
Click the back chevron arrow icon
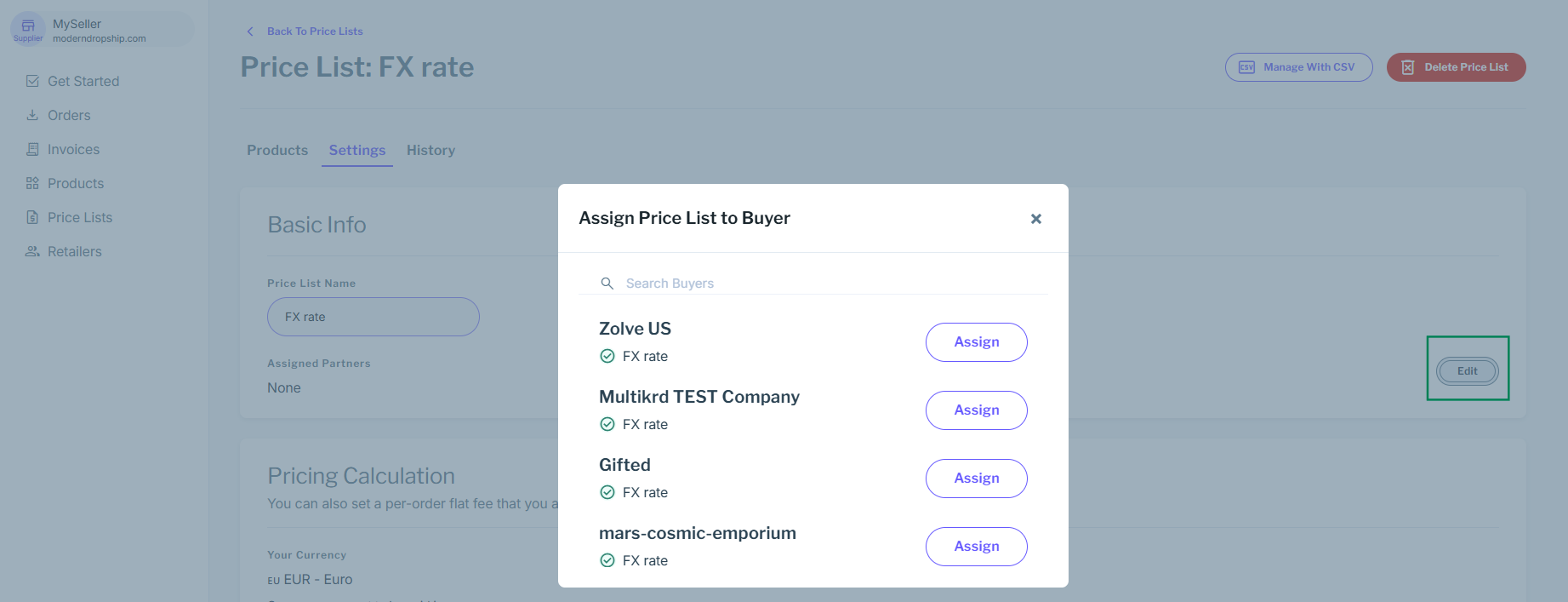click(250, 32)
